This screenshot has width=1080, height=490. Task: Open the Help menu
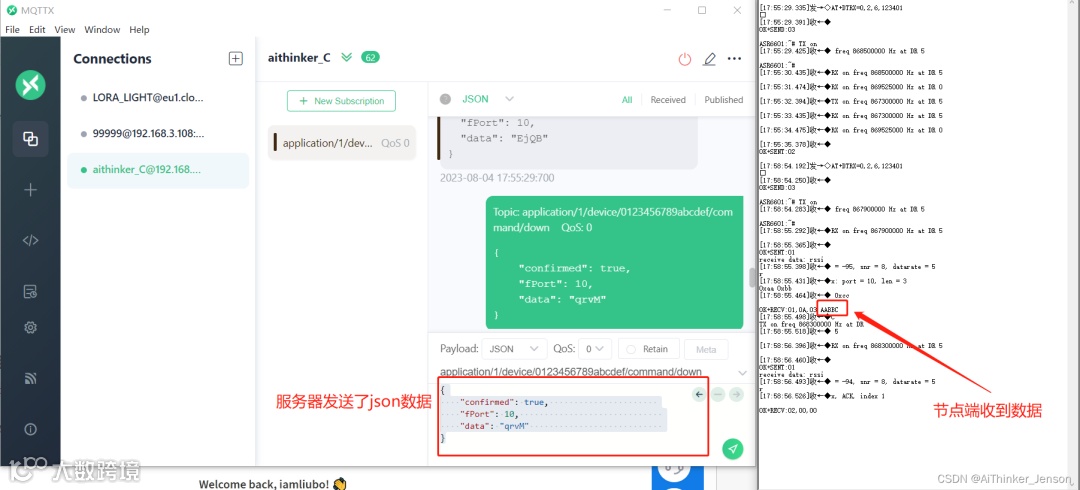point(139,30)
